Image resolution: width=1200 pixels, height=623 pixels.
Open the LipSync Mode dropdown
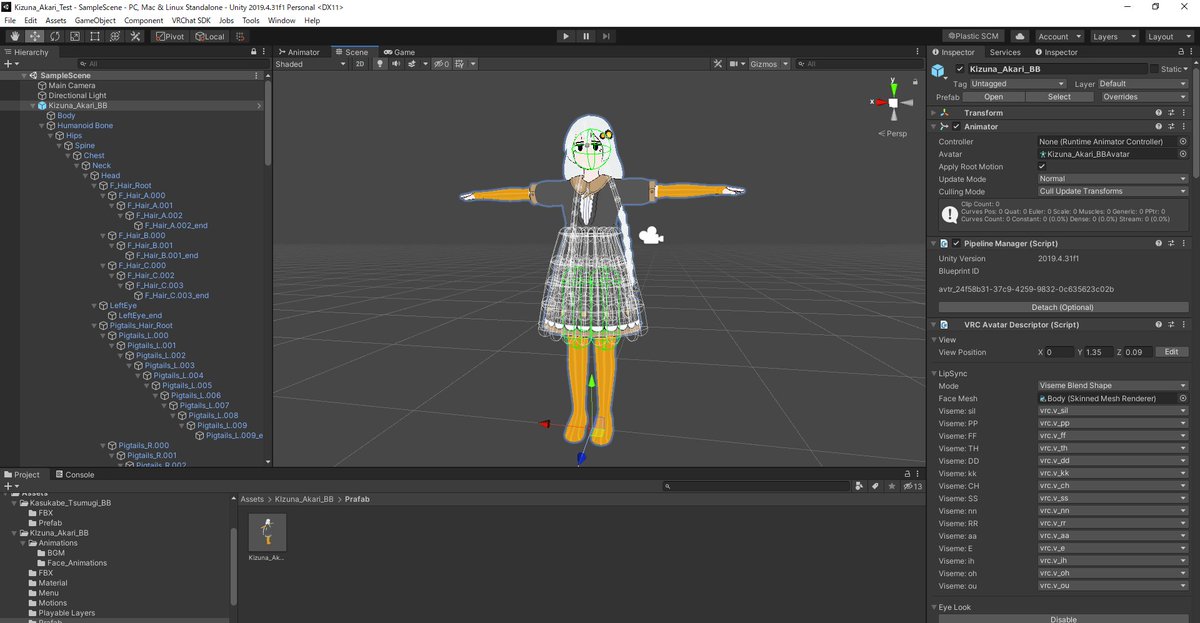[1113, 385]
